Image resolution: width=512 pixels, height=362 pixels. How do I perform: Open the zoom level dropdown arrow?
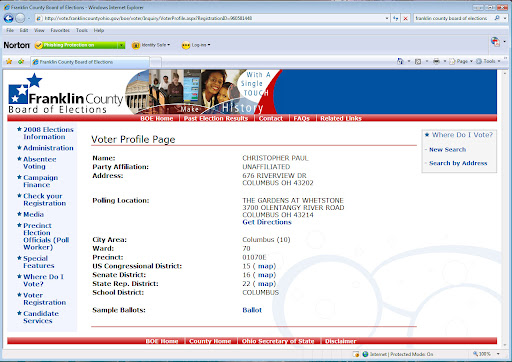[498, 354]
